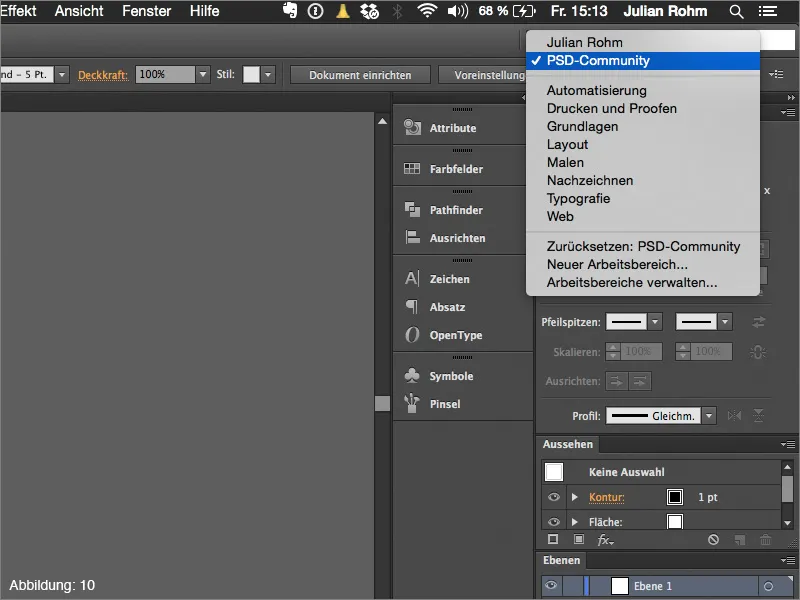Toggle visibility of Ebene 1 layer

(551, 585)
